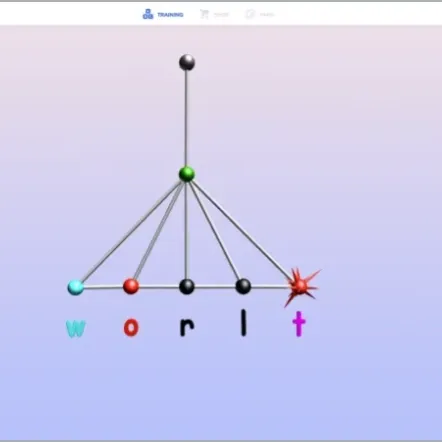This screenshot has height=442, width=442.
Task: Click the red node above o
Action: coord(131,286)
